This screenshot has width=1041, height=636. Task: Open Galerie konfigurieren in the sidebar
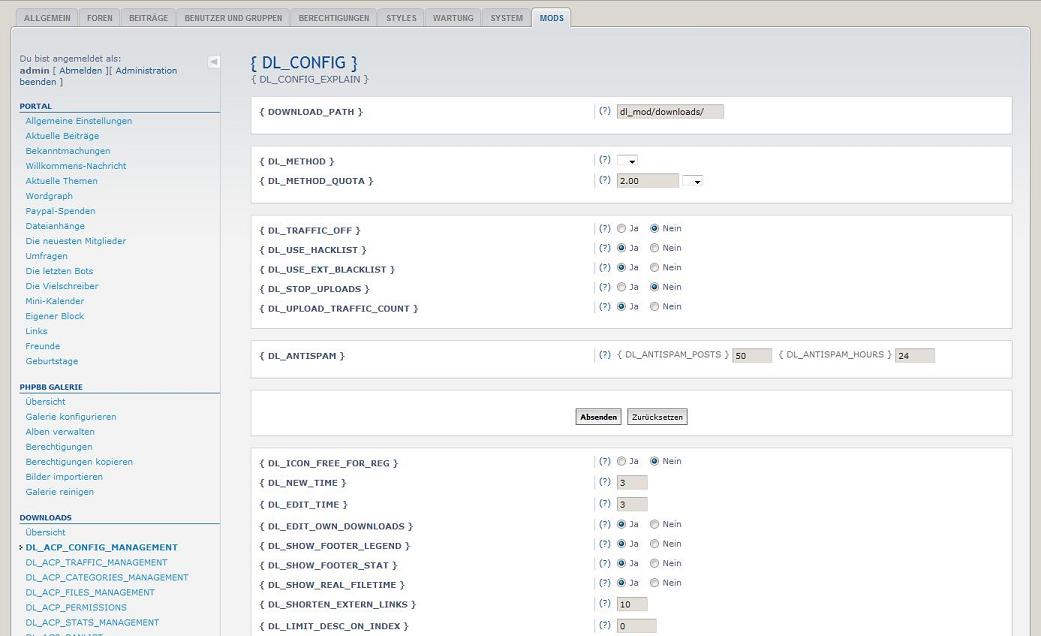tap(71, 417)
